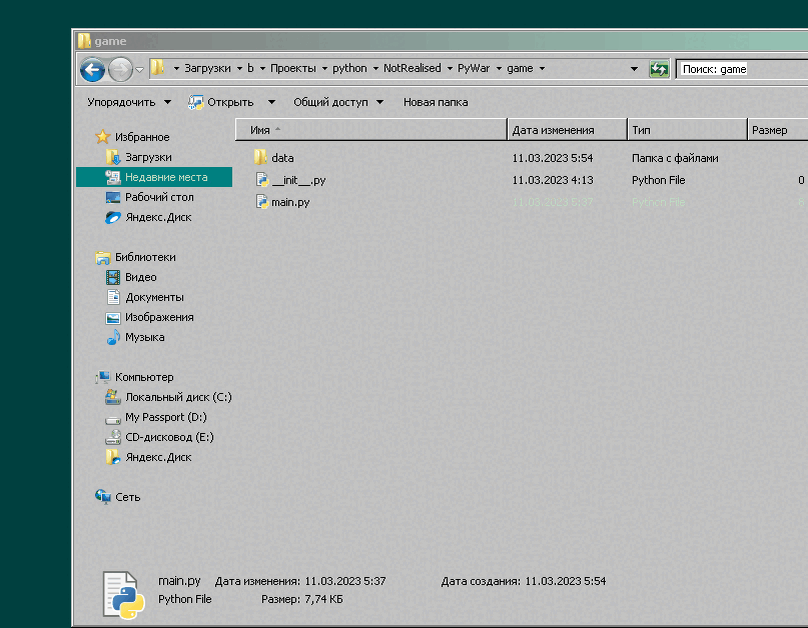
Task: Open the 'Общий доступ' menu
Action: point(338,102)
